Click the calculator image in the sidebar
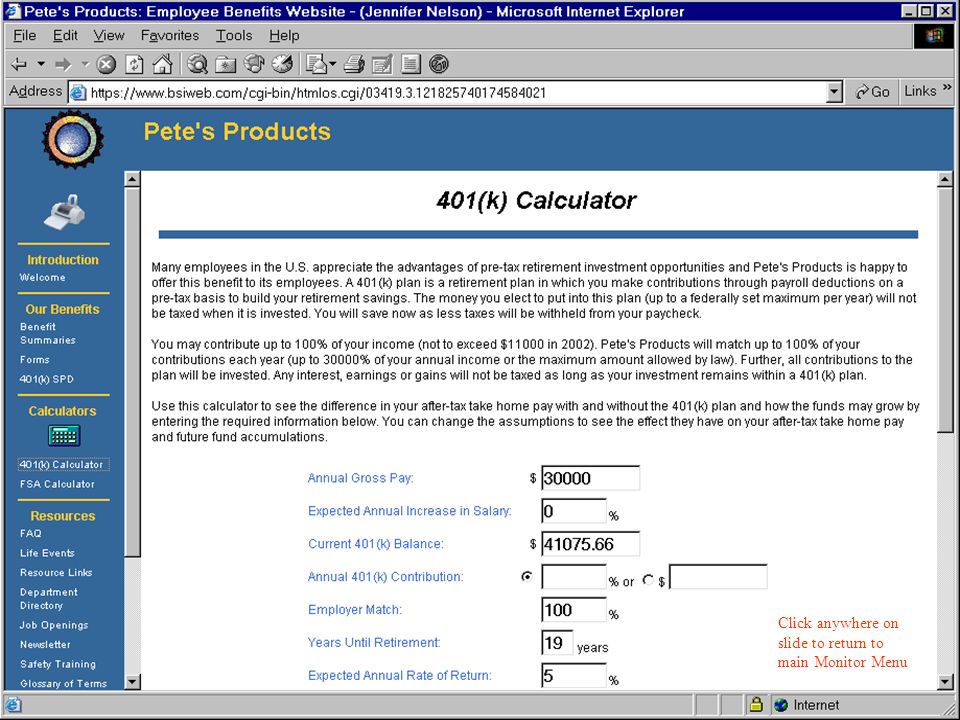The image size is (960, 720). (64, 435)
